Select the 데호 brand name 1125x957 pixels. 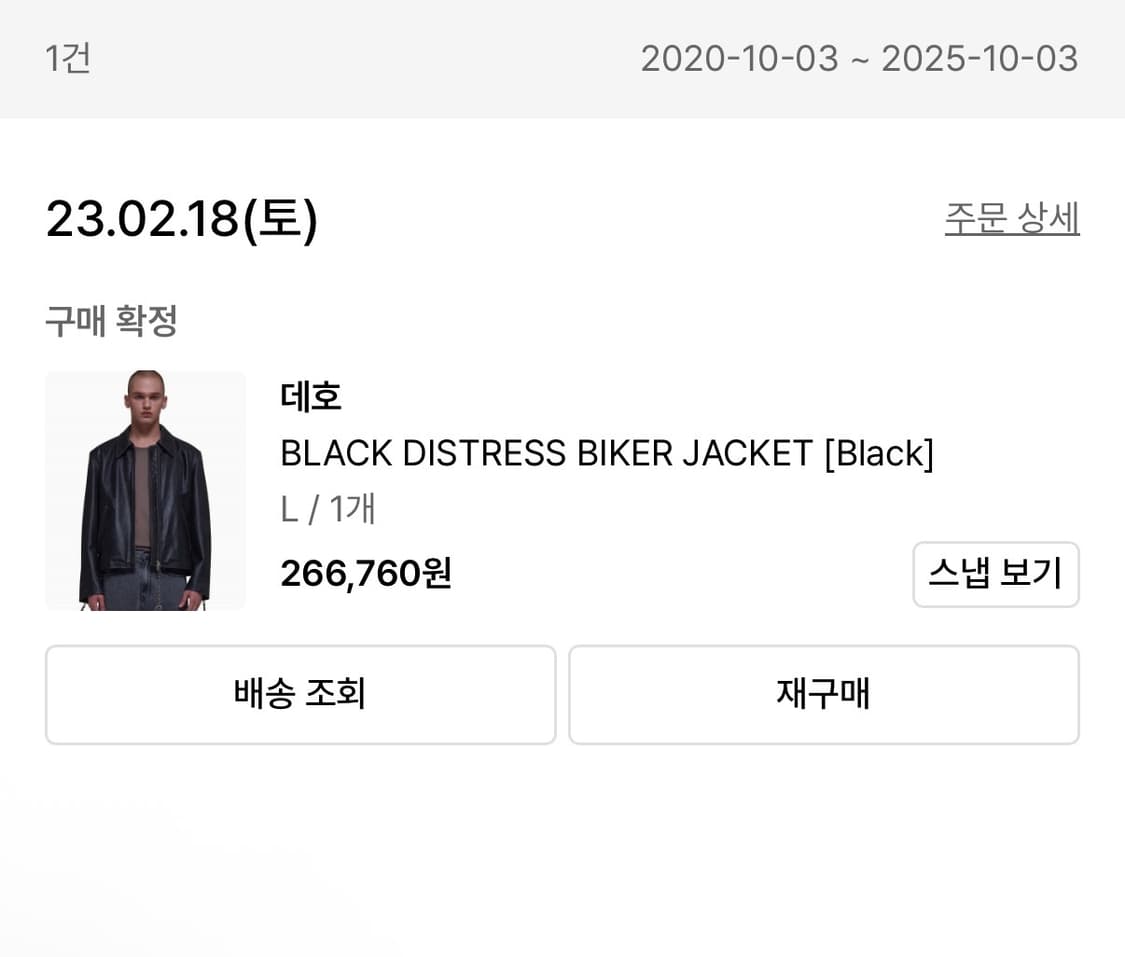[x=311, y=397]
